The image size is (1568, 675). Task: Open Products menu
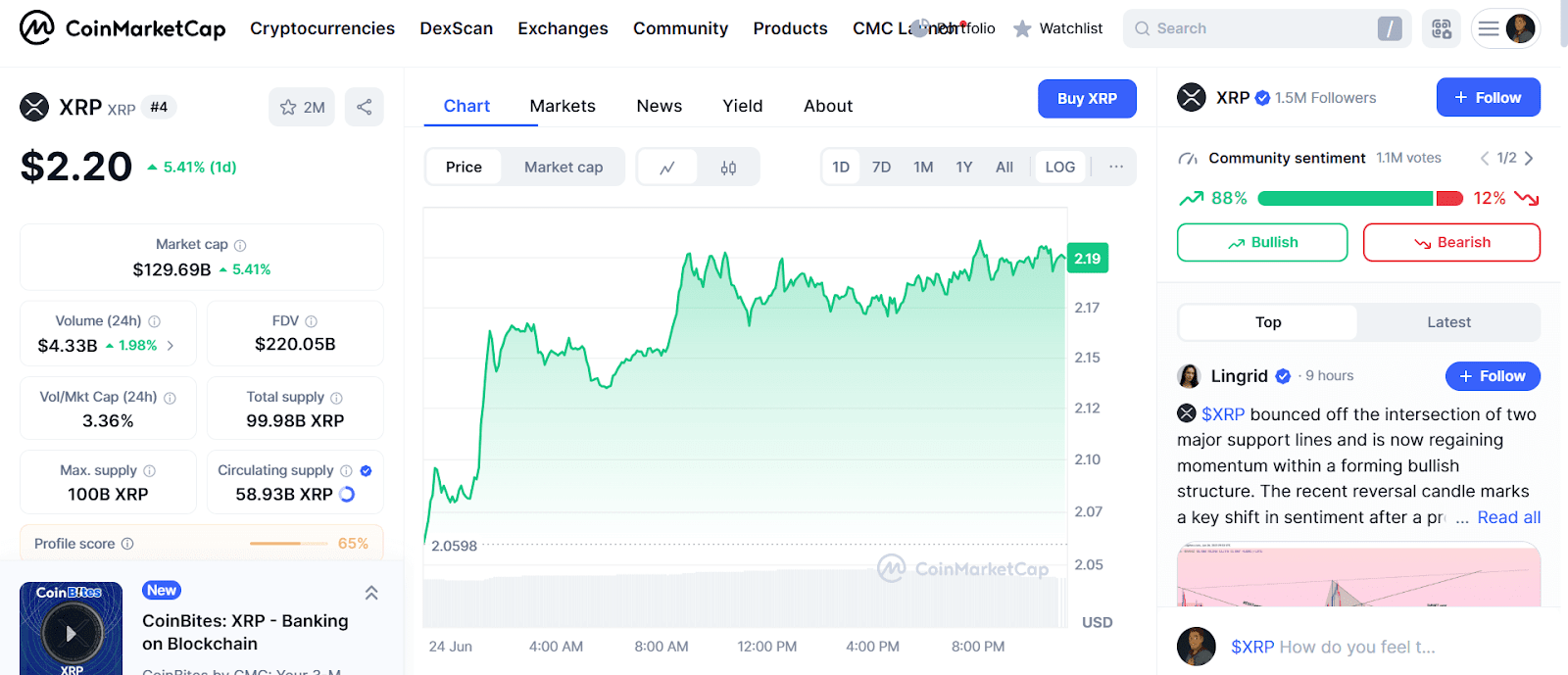point(790,28)
